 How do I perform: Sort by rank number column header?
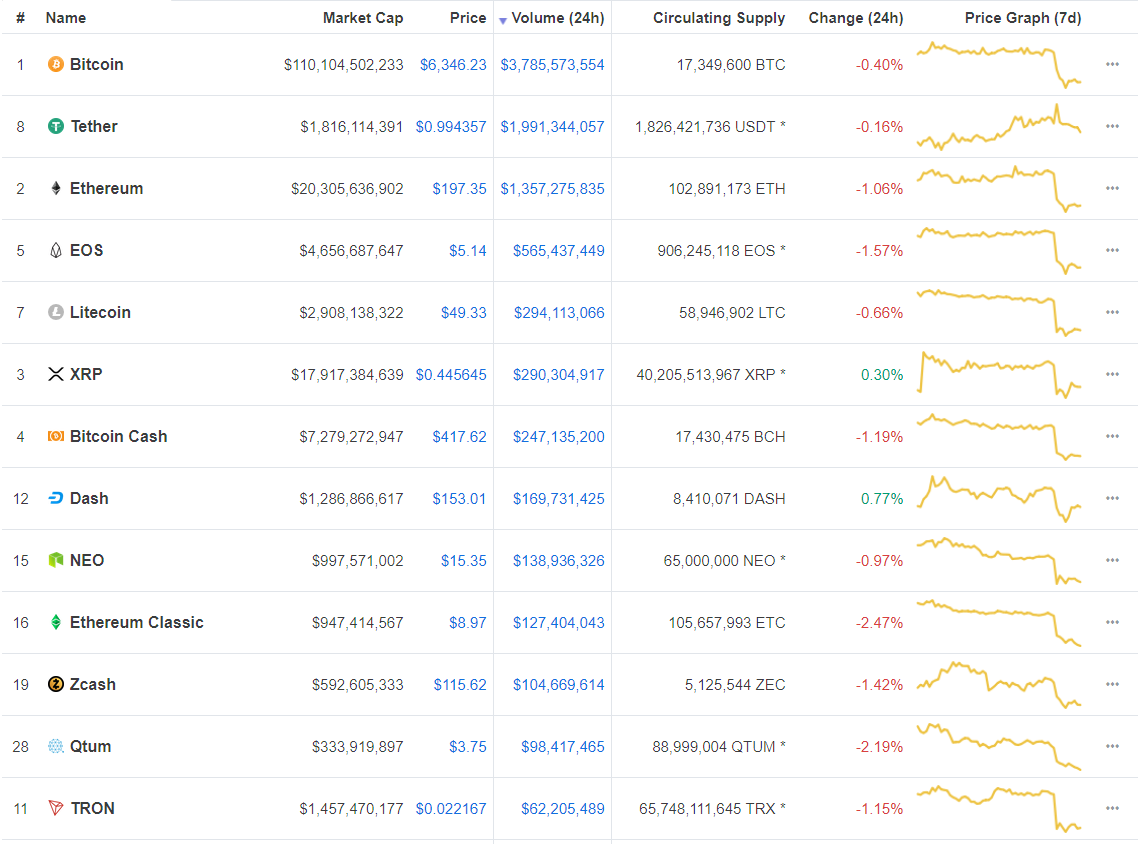tap(20, 18)
